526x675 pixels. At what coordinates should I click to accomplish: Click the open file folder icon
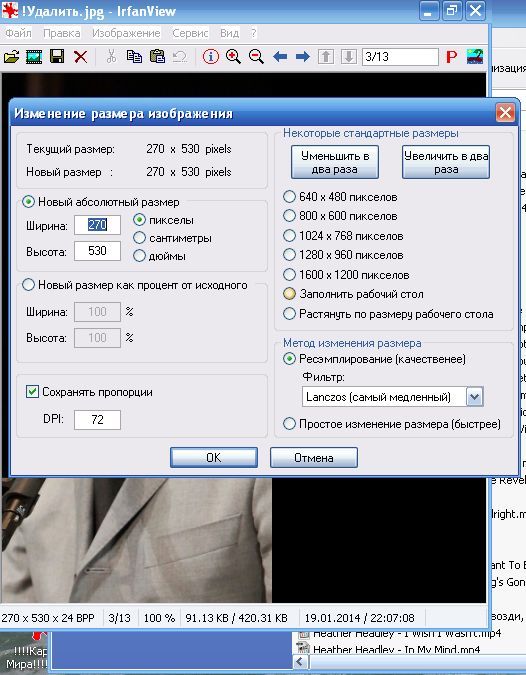pyautogui.click(x=12, y=56)
